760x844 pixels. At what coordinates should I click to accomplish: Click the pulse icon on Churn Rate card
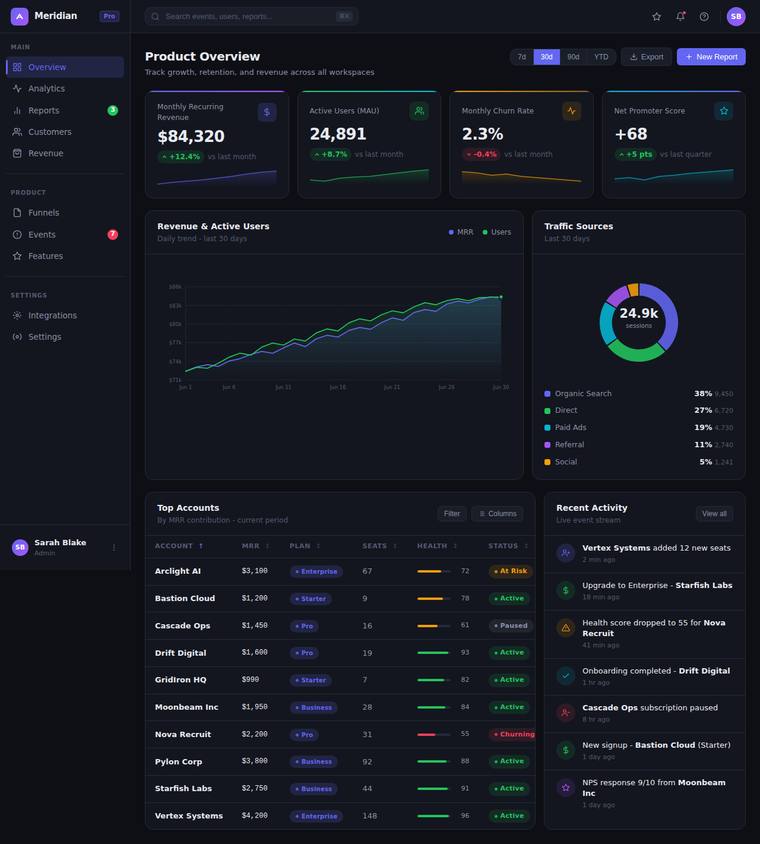click(x=572, y=111)
